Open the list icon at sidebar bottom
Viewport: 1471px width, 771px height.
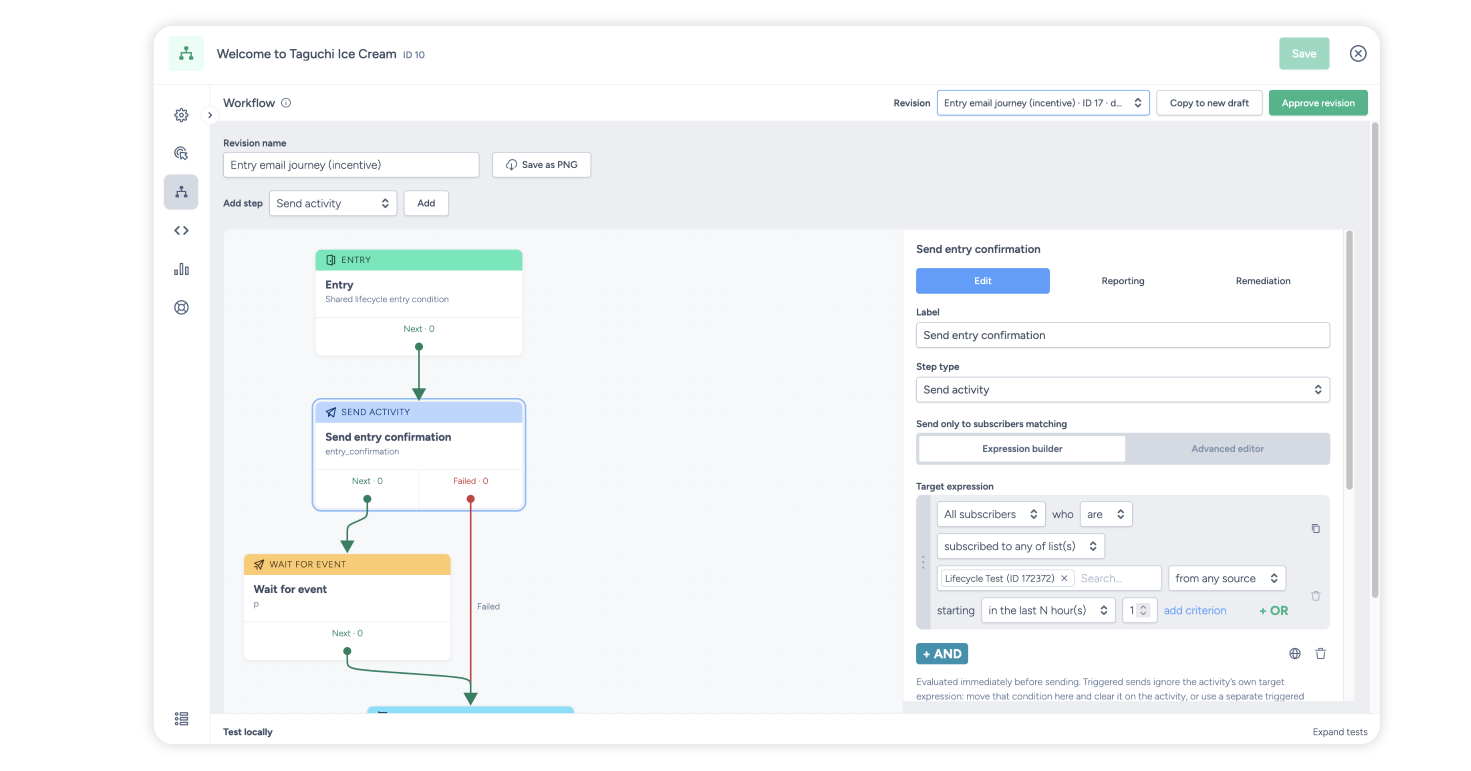(181, 718)
